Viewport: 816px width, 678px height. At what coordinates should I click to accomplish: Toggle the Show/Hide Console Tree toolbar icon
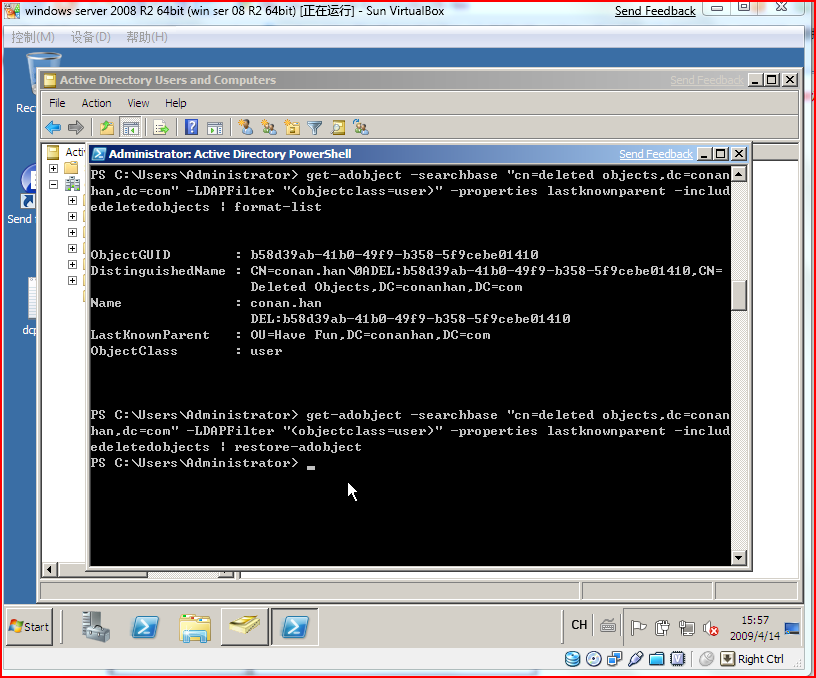(x=131, y=127)
